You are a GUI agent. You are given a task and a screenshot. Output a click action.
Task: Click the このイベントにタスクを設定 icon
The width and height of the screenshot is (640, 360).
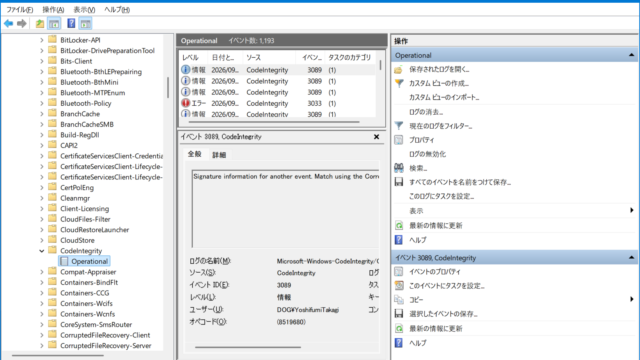pos(399,286)
